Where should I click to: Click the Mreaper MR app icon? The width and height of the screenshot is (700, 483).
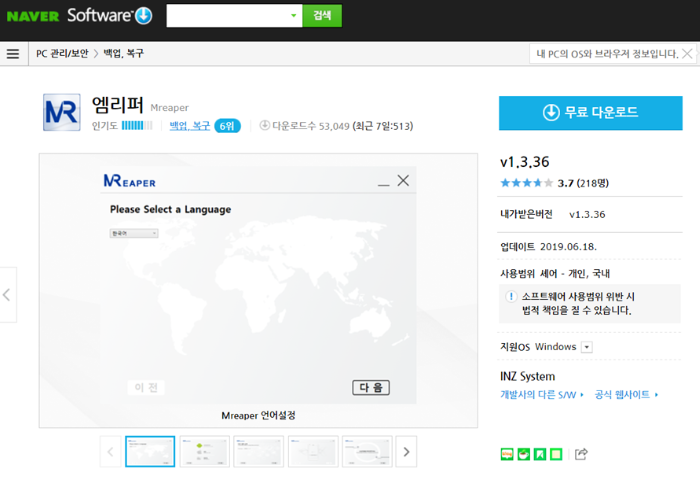62,112
